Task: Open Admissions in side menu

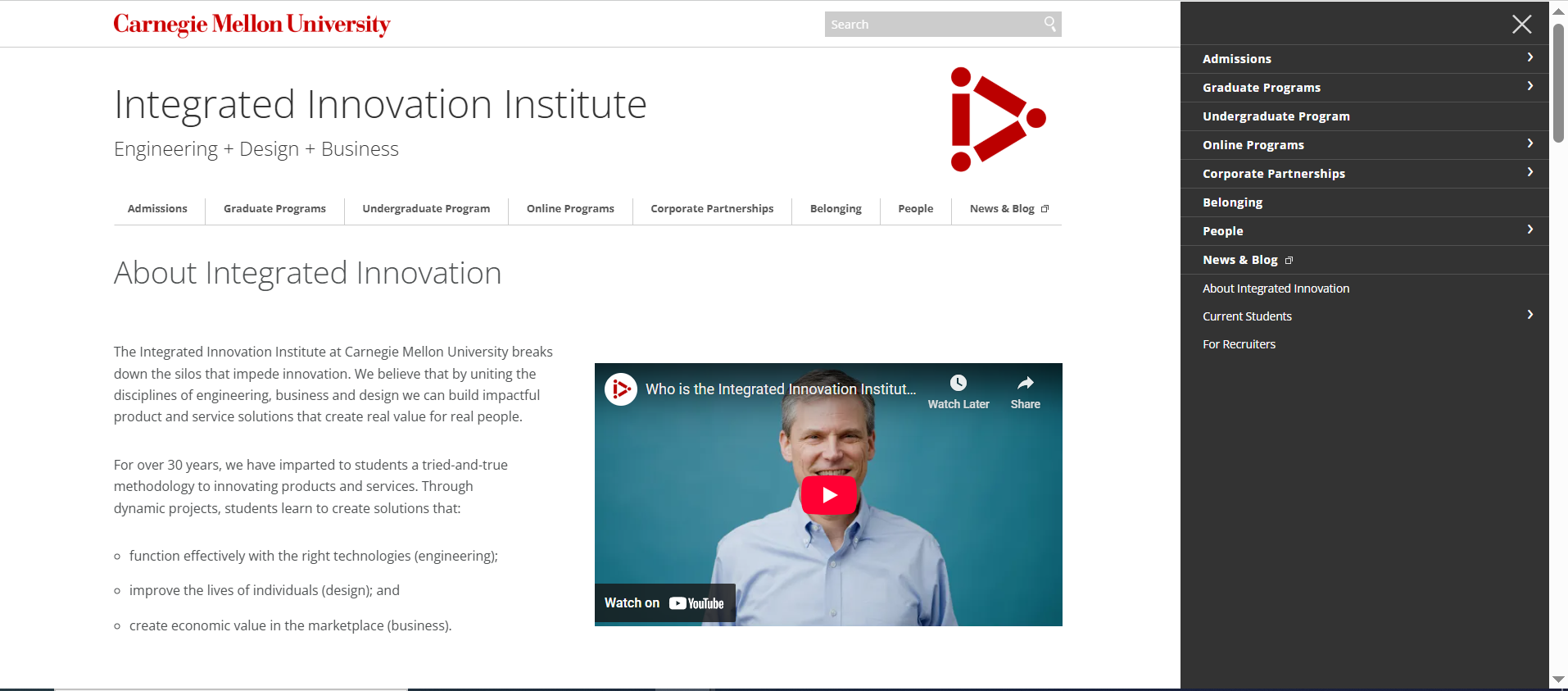Action: tap(1236, 59)
